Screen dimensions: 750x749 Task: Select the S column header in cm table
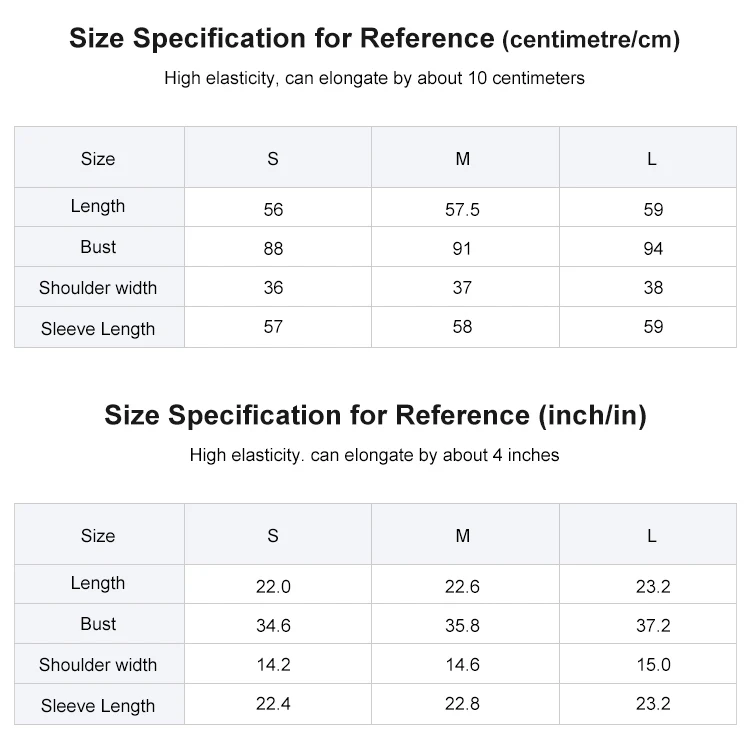point(278,157)
